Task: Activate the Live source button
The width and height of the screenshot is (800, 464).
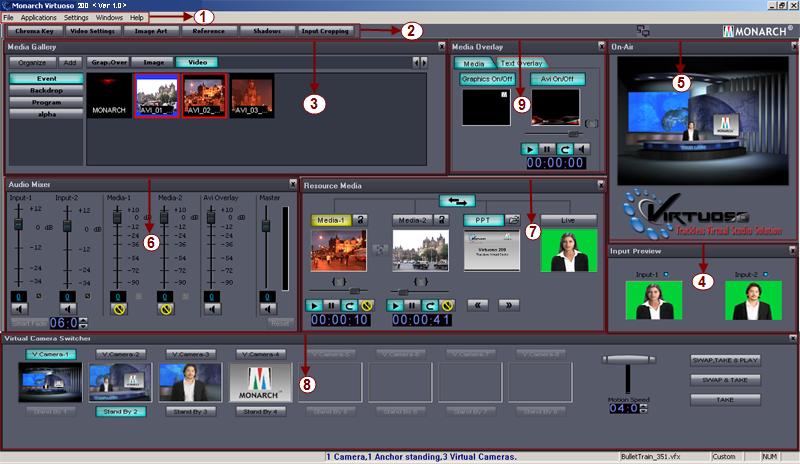Action: 568,220
